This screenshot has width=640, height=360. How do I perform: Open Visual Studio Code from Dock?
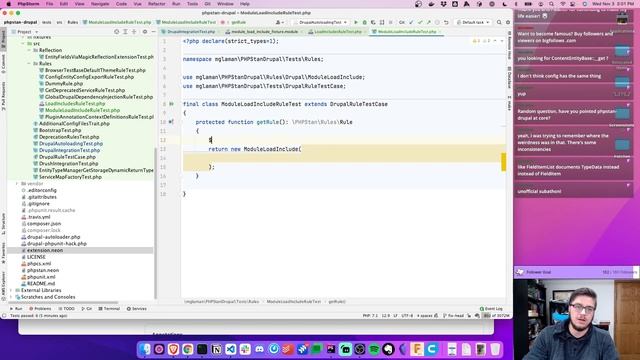pyautogui.click(x=231, y=349)
